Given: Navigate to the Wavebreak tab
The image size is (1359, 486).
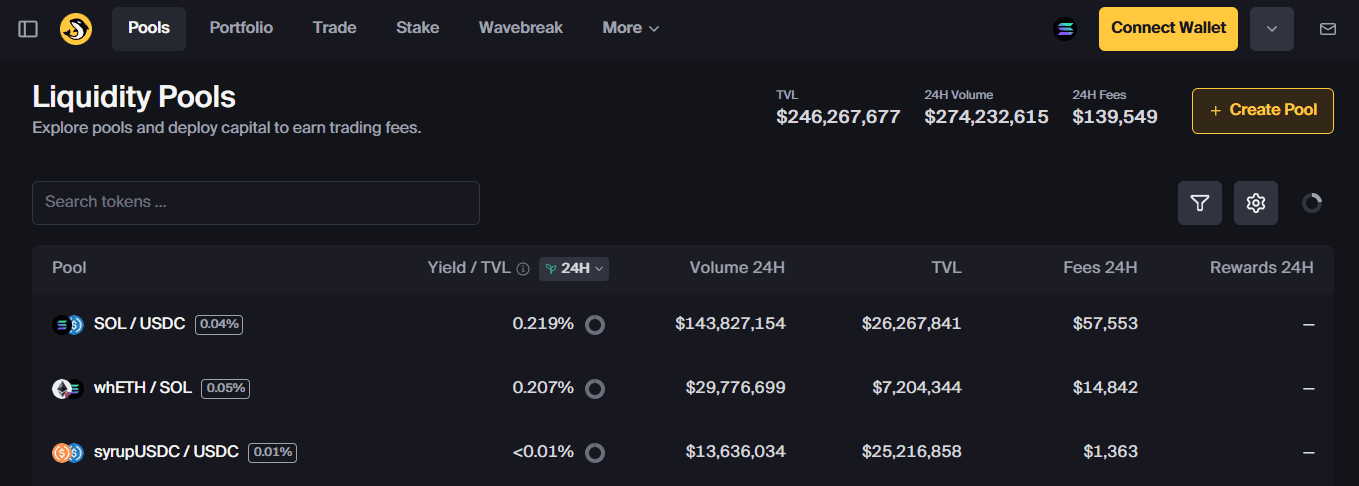Looking at the screenshot, I should (x=521, y=28).
